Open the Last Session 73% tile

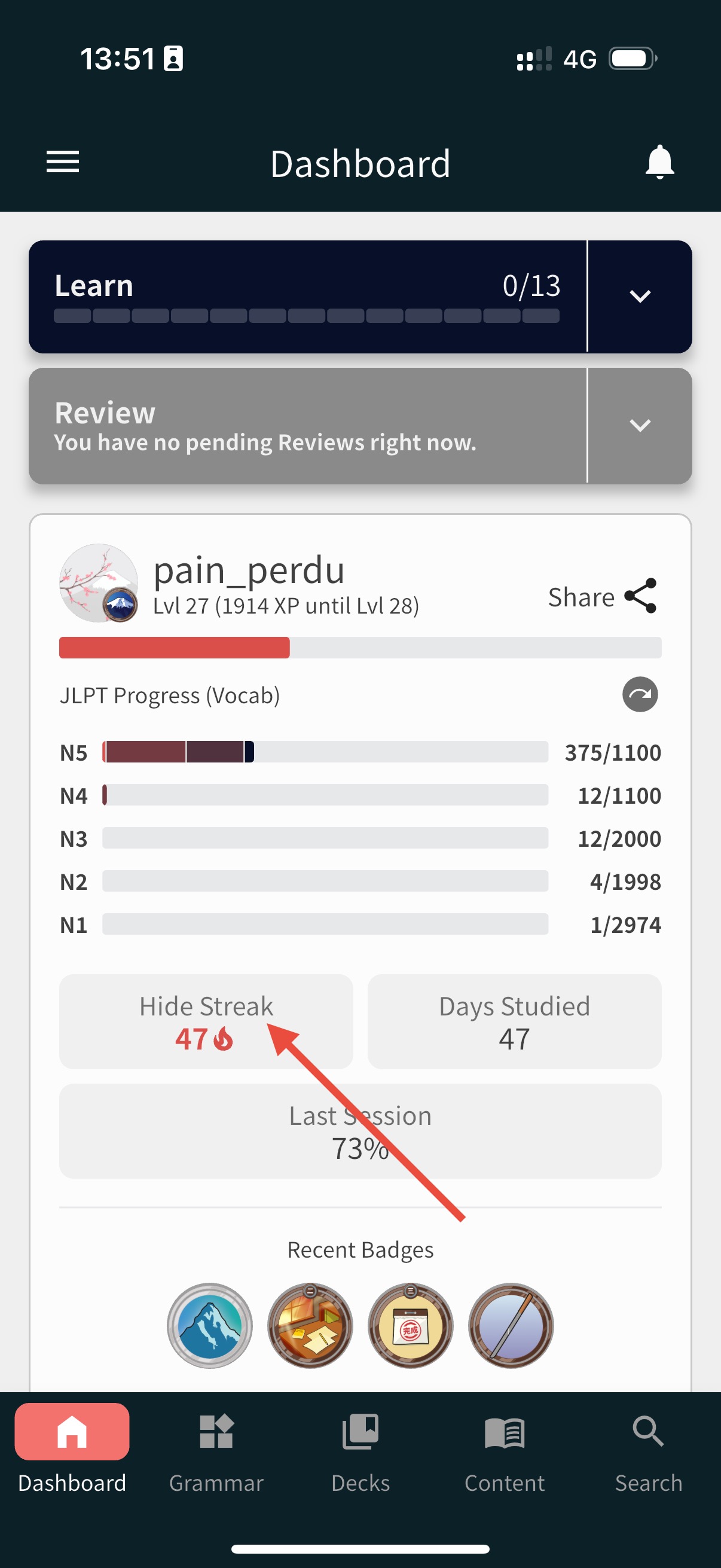point(360,1131)
